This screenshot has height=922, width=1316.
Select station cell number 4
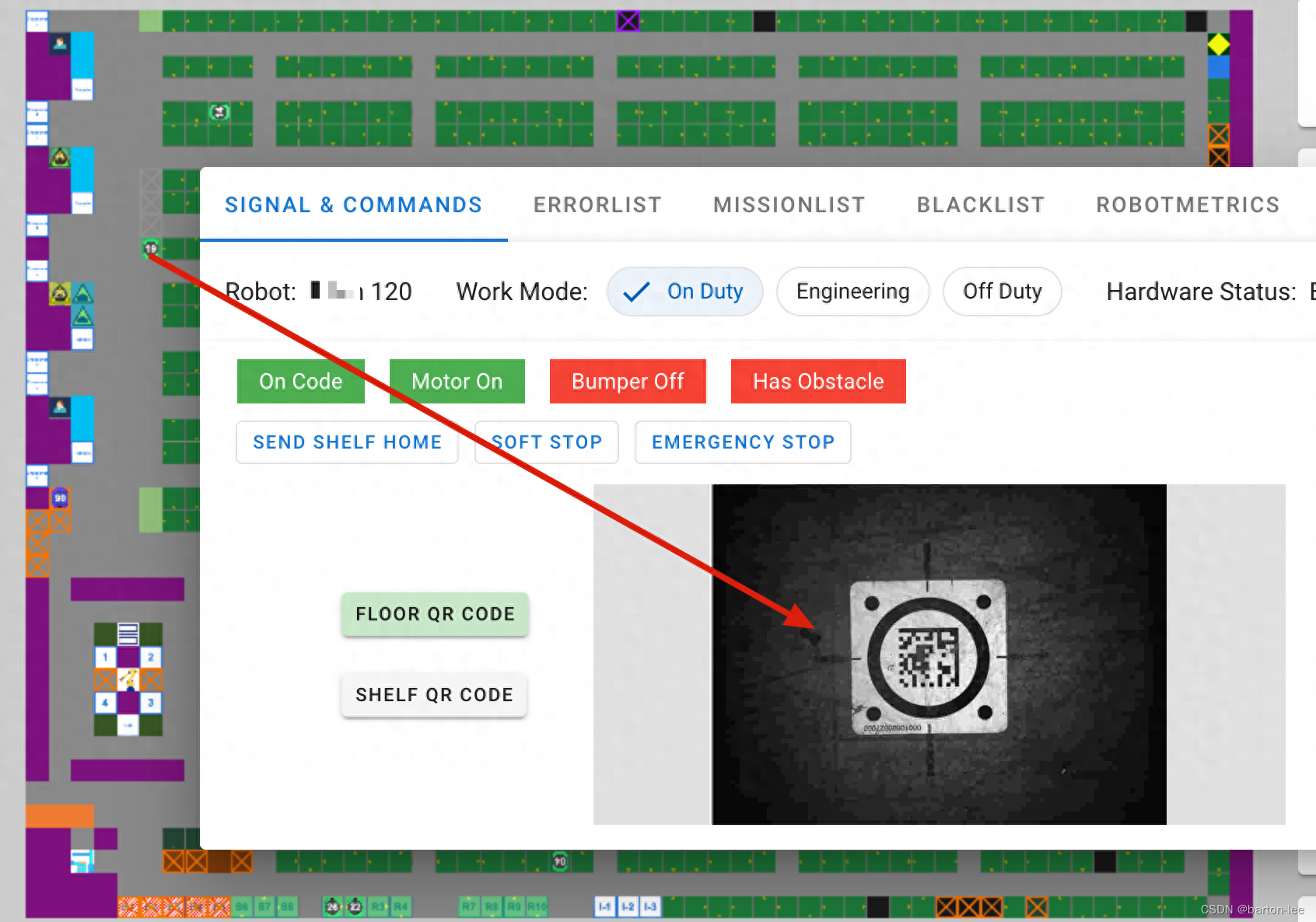(x=105, y=703)
